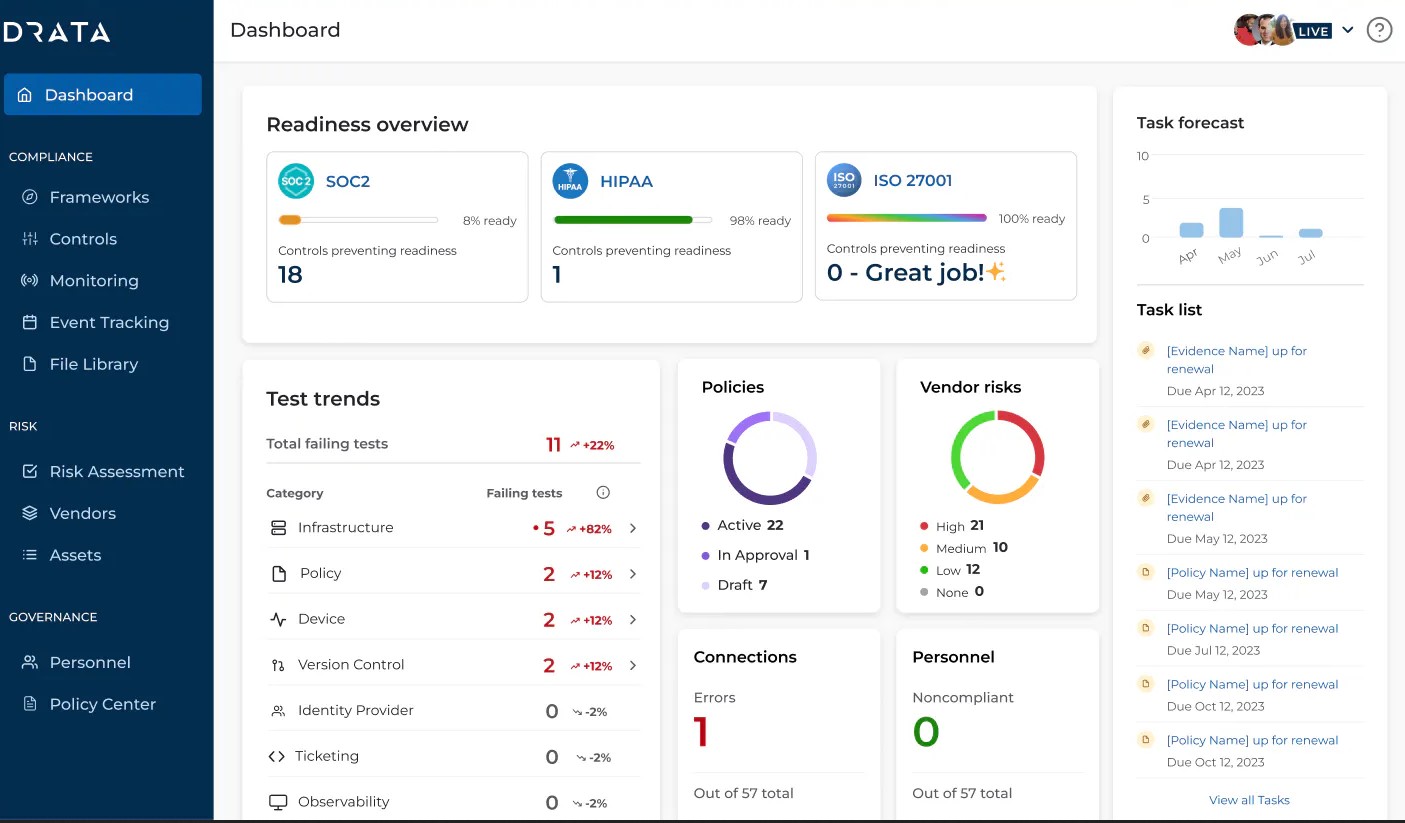The image size is (1405, 823).
Task: Expand the Infrastructure failing tests row
Action: [x=453, y=528]
